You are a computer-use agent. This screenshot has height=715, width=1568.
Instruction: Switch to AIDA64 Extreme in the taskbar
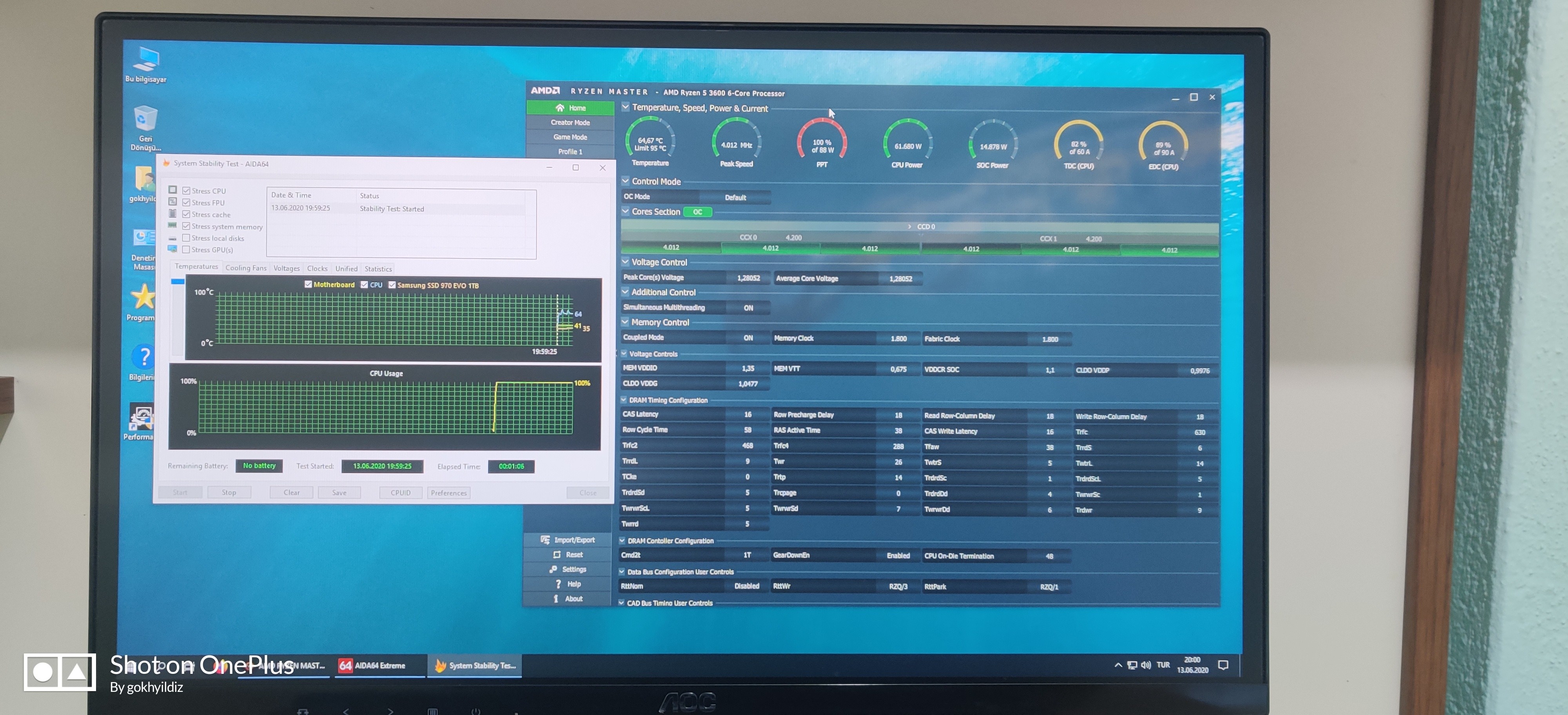coord(379,666)
